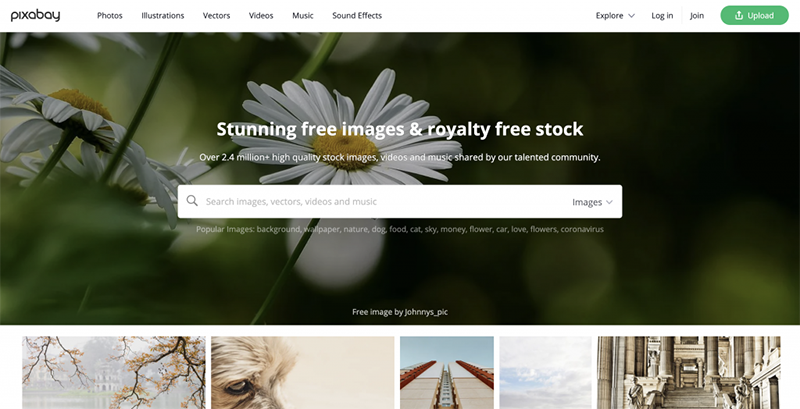The width and height of the screenshot is (800, 409).
Task: Expand the Explore dropdown menu
Action: (615, 16)
